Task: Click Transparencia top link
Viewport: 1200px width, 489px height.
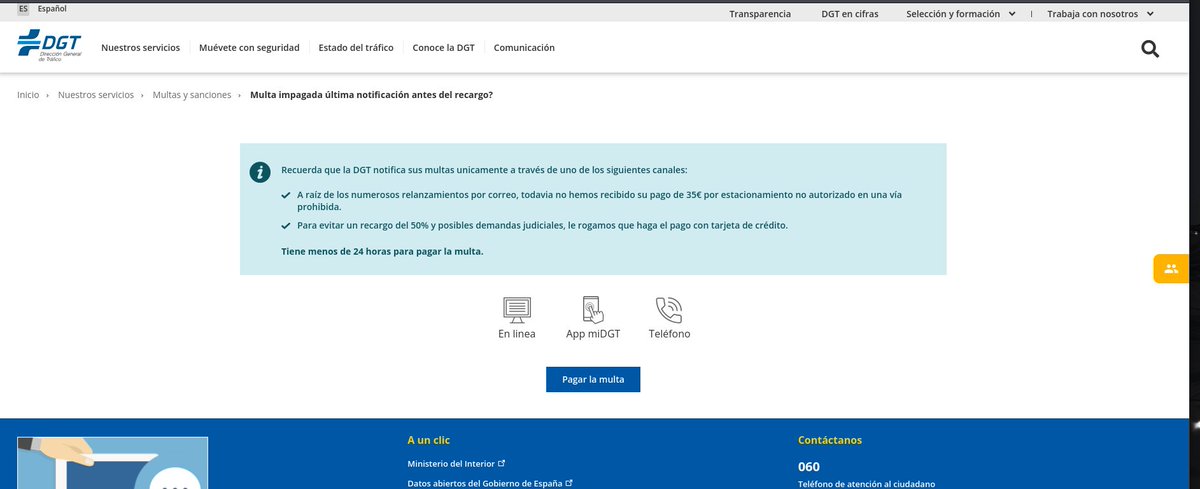Action: click(x=760, y=14)
